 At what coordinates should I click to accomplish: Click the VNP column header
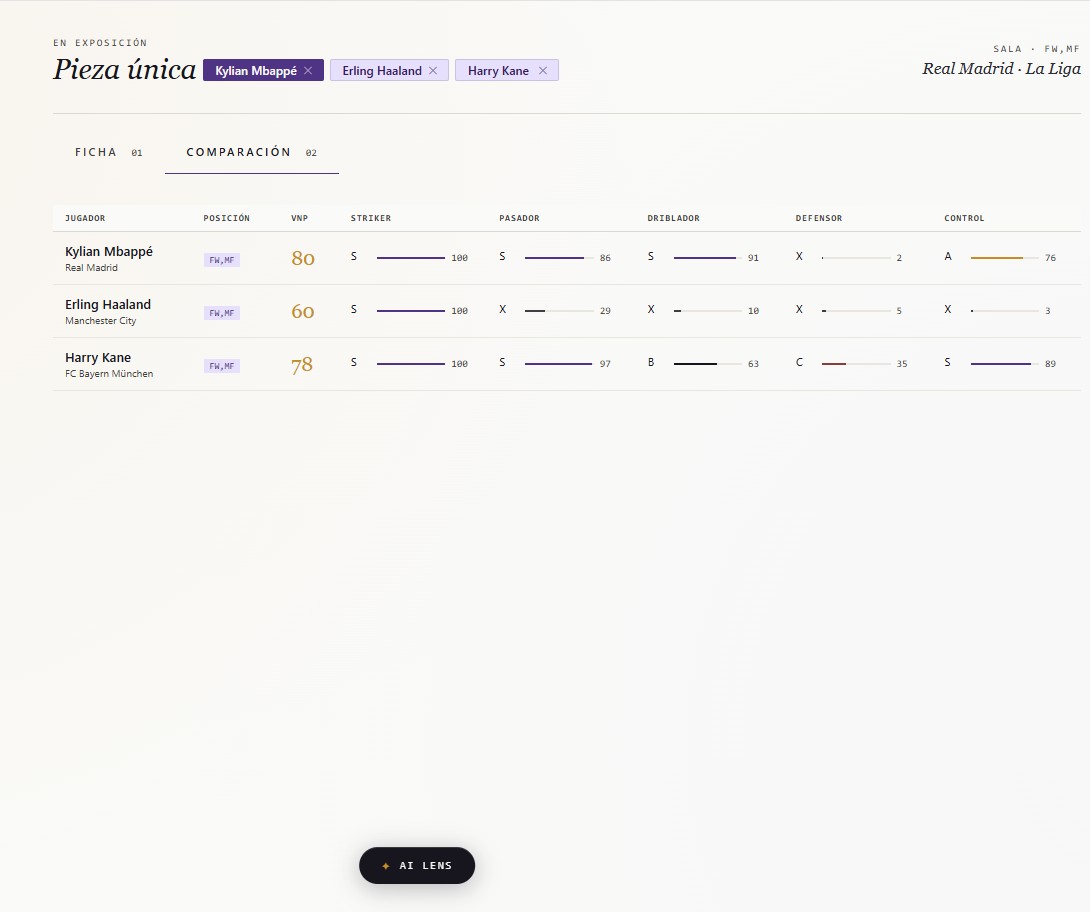(300, 218)
